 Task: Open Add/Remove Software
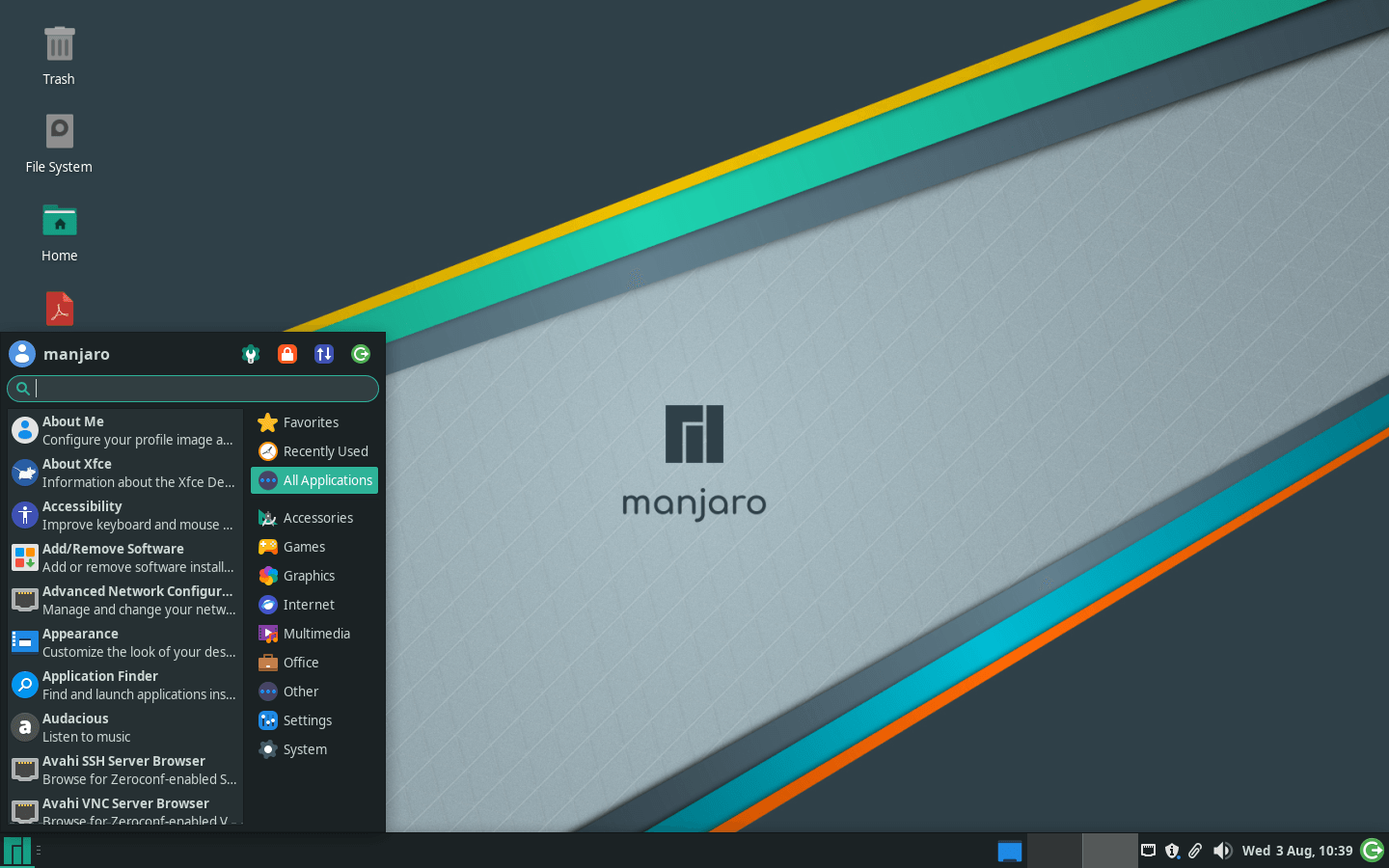click(x=111, y=557)
